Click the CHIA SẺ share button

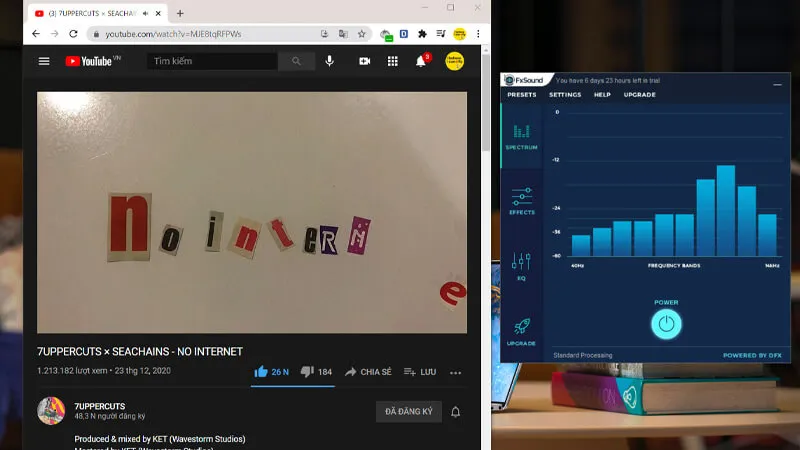point(368,372)
